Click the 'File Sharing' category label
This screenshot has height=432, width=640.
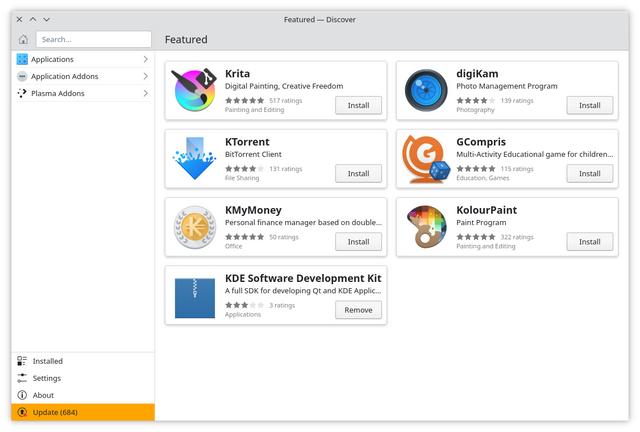pos(242,178)
